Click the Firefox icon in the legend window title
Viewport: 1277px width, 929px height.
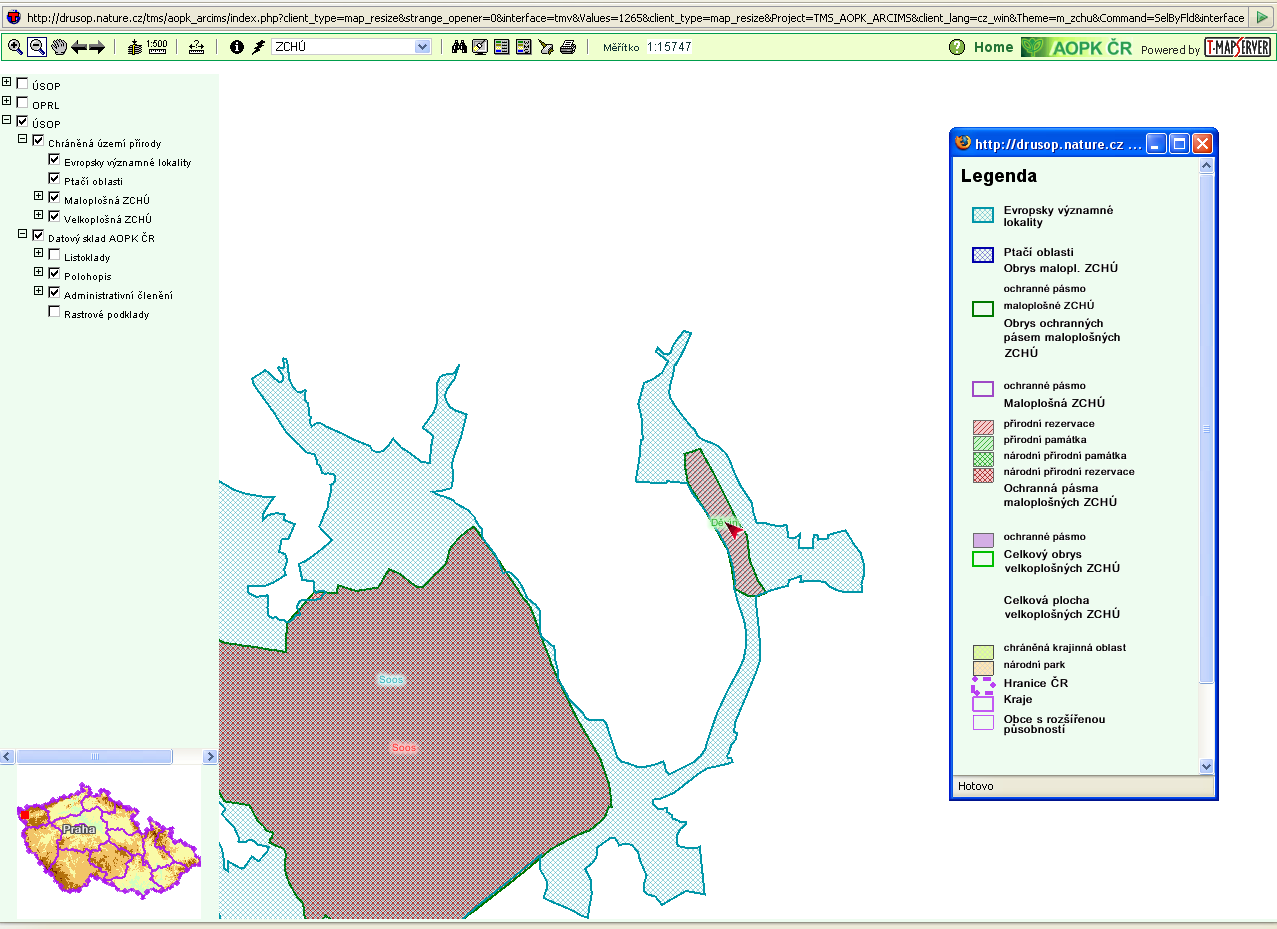[964, 144]
